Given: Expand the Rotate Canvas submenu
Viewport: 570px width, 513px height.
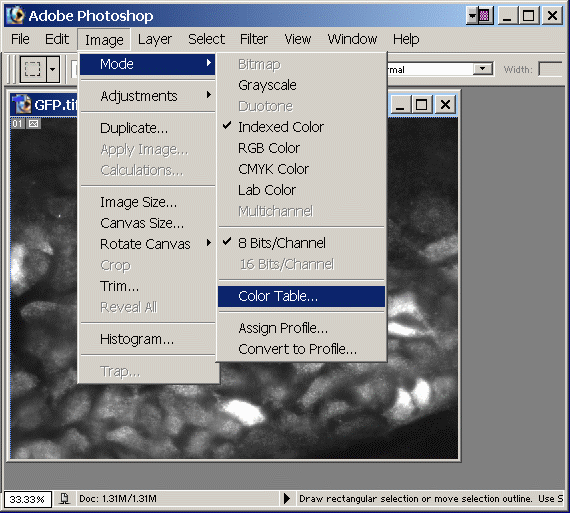Looking at the screenshot, I should [x=148, y=244].
